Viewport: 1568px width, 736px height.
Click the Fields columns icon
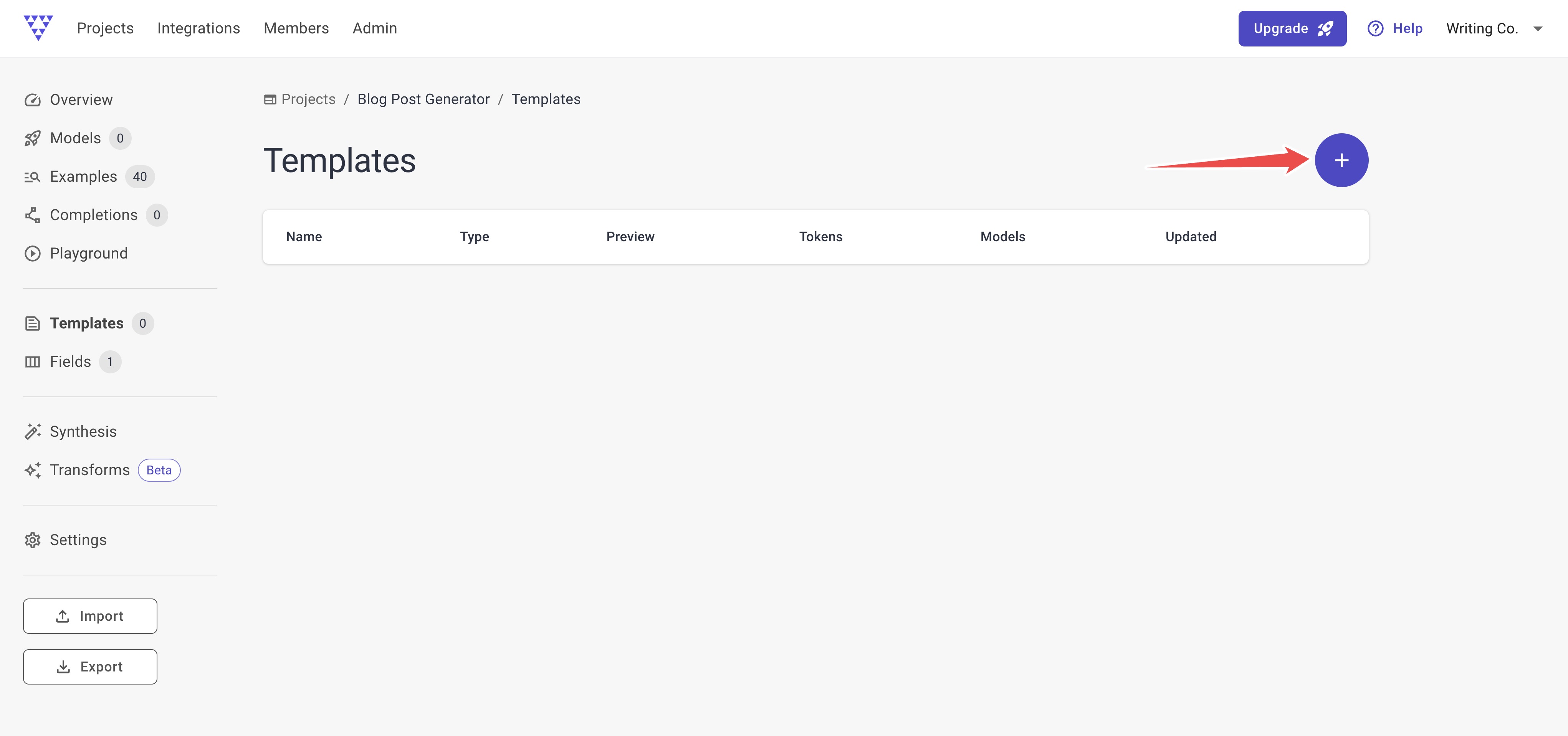[x=32, y=361]
